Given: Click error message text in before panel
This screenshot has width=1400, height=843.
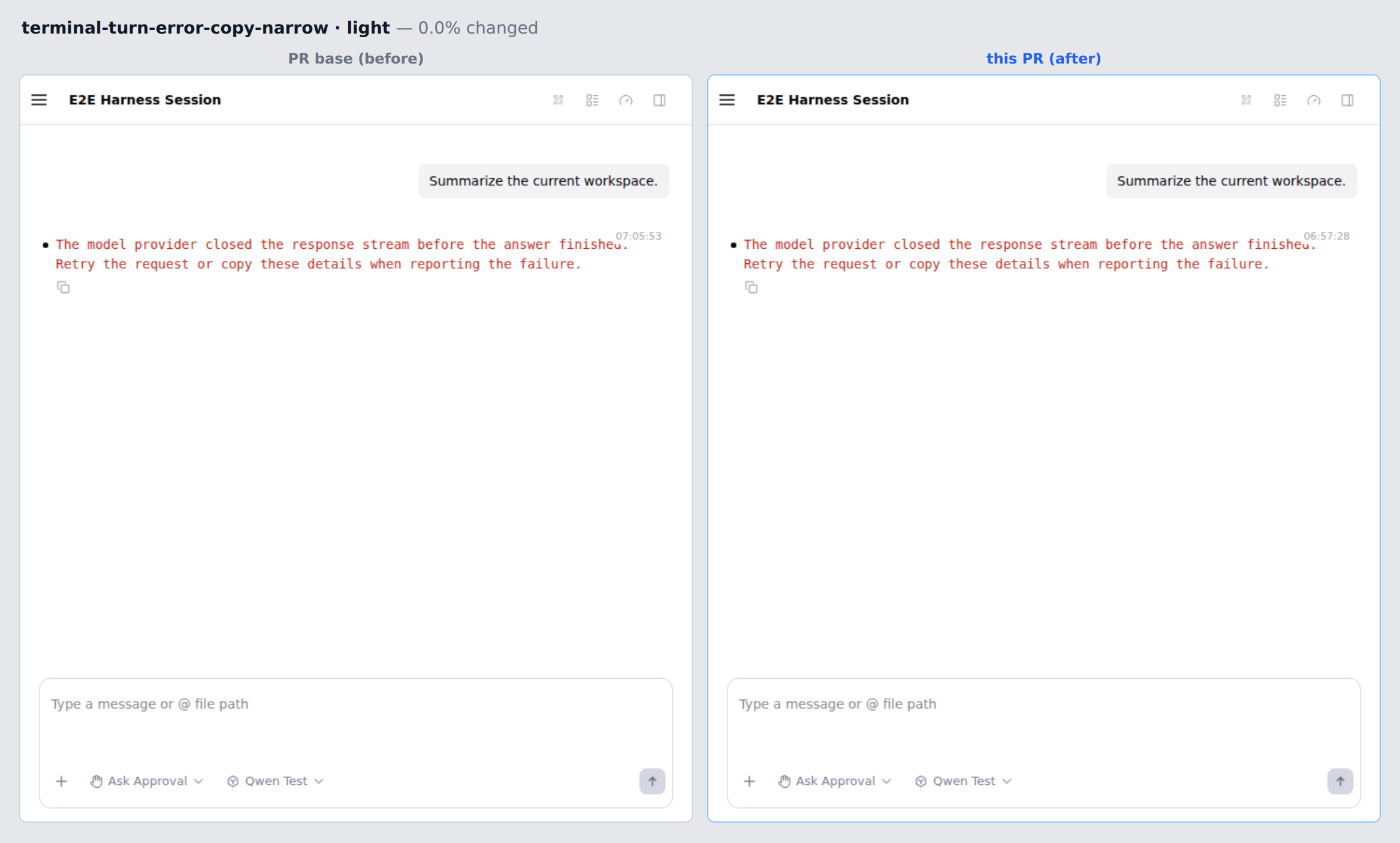Looking at the screenshot, I should point(342,254).
